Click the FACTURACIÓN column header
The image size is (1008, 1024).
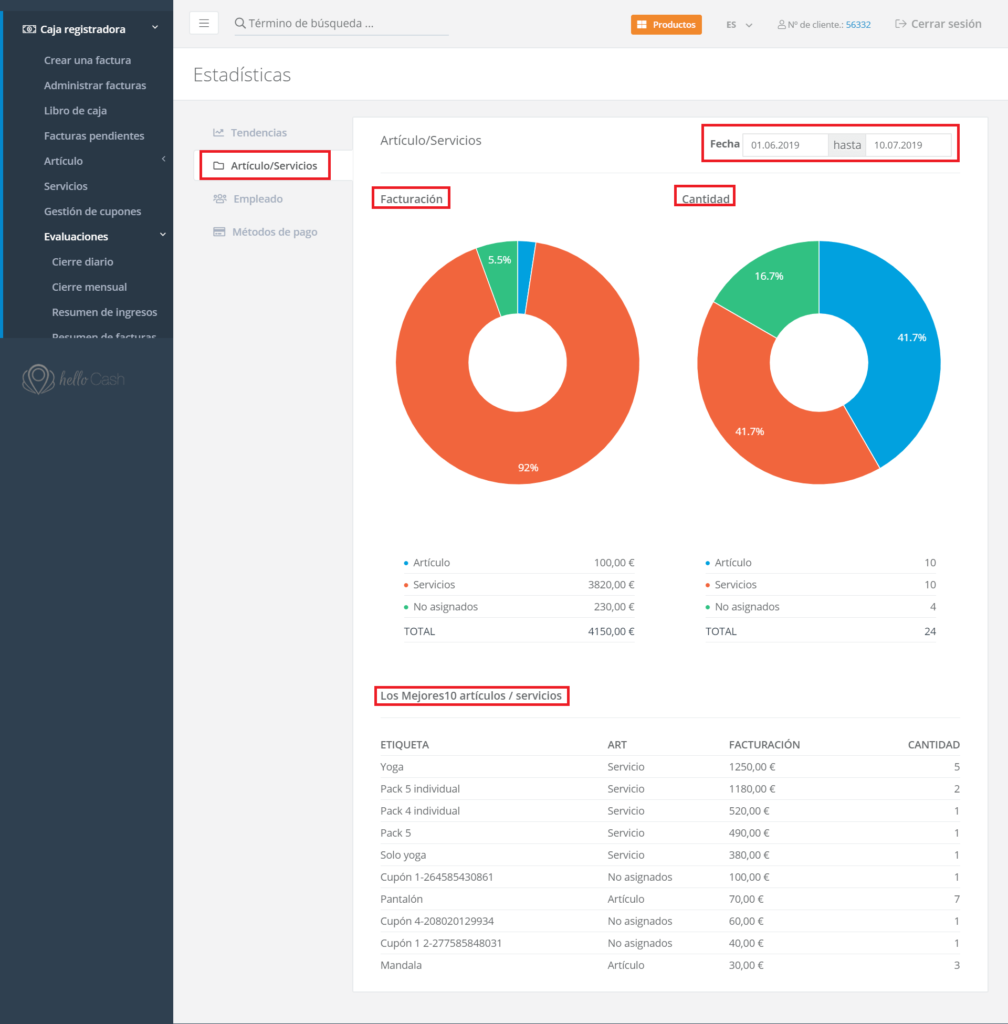tap(764, 745)
